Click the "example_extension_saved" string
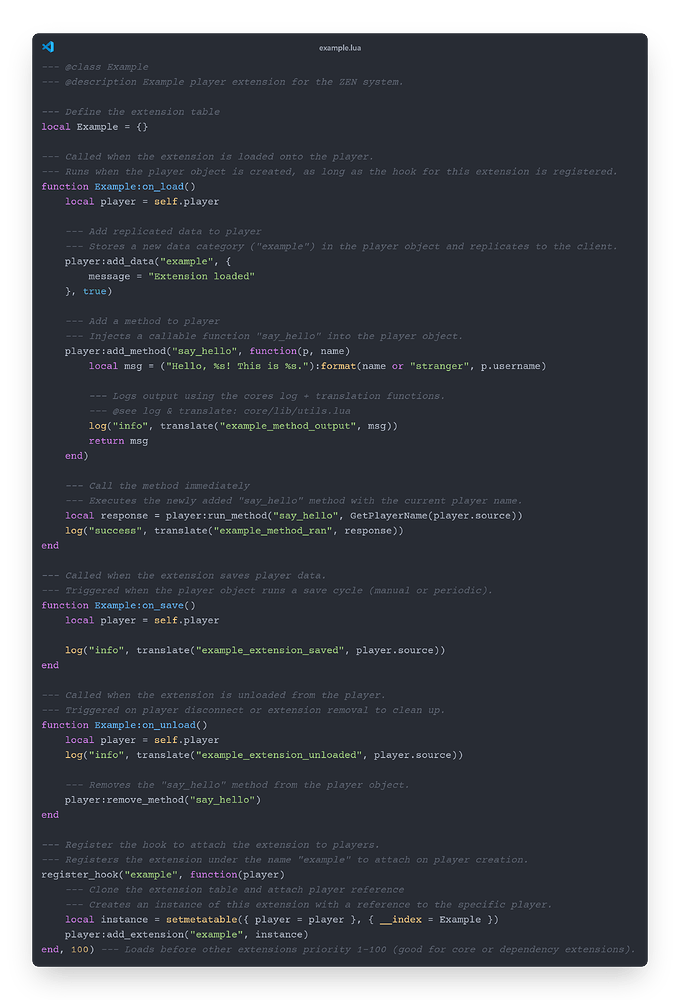This screenshot has height=1000, width=680. (x=272, y=650)
